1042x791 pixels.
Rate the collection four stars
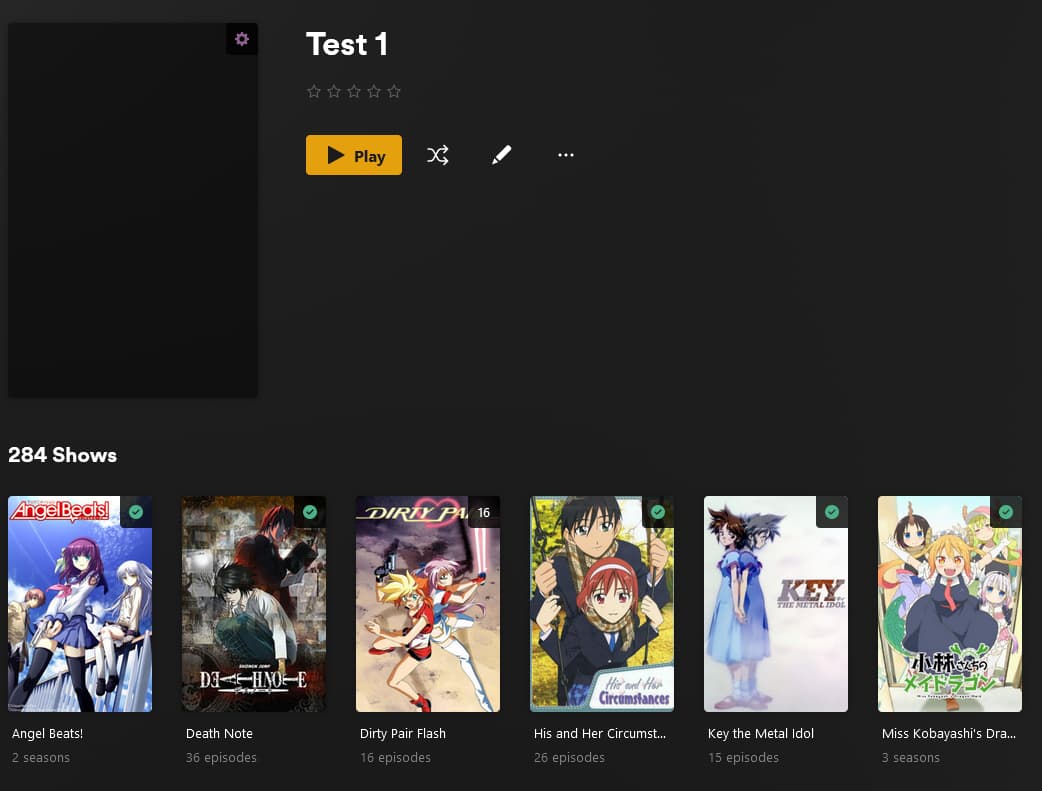[374, 91]
